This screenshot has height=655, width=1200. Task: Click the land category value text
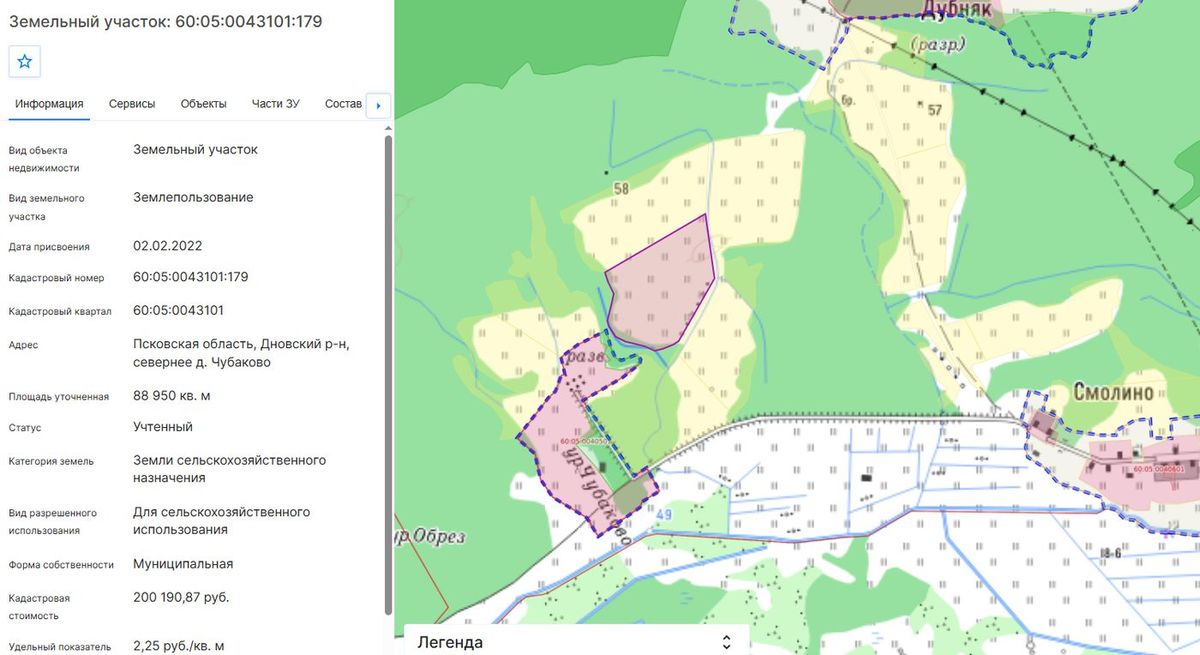click(230, 469)
